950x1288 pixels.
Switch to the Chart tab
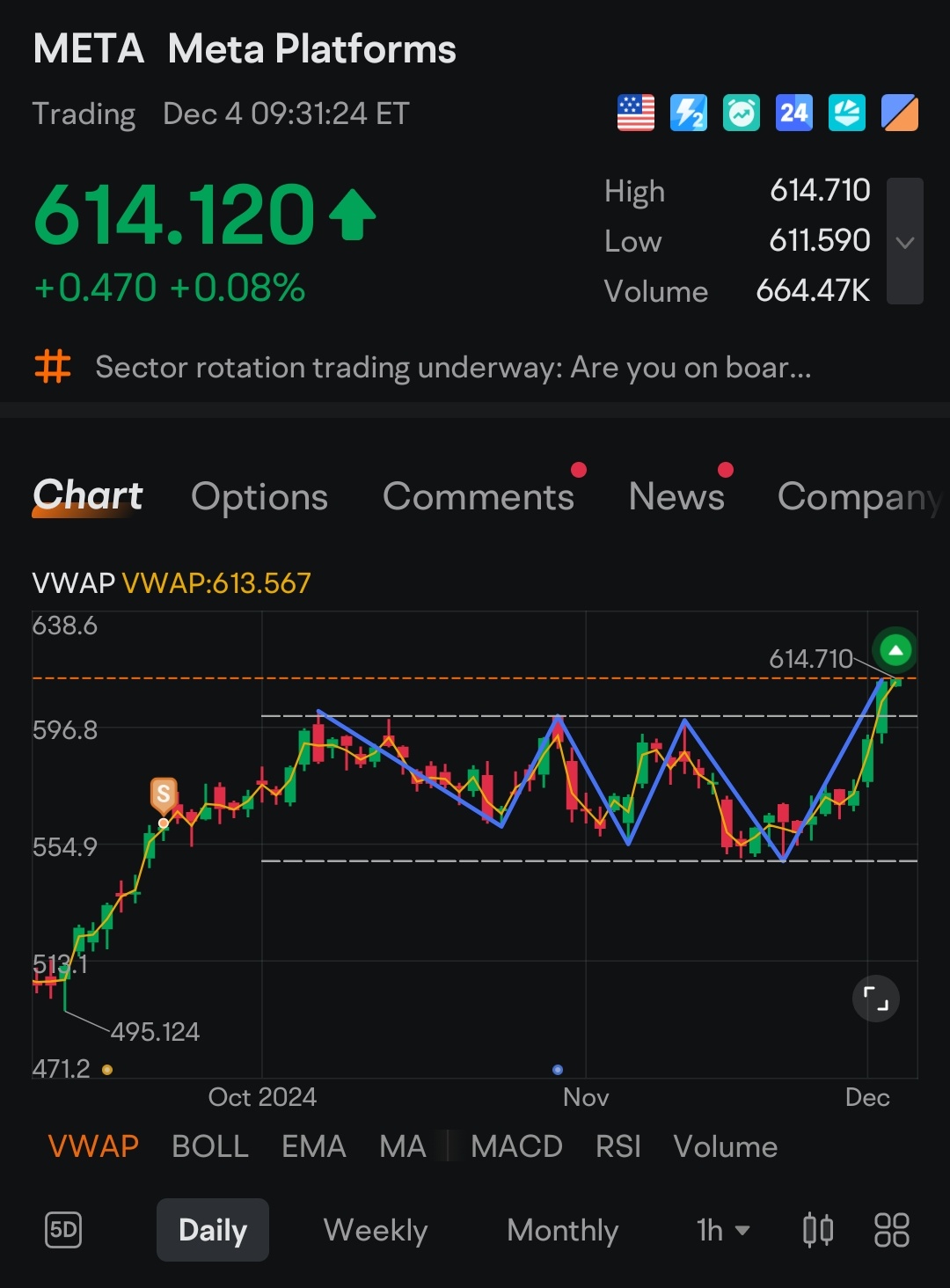point(88,496)
